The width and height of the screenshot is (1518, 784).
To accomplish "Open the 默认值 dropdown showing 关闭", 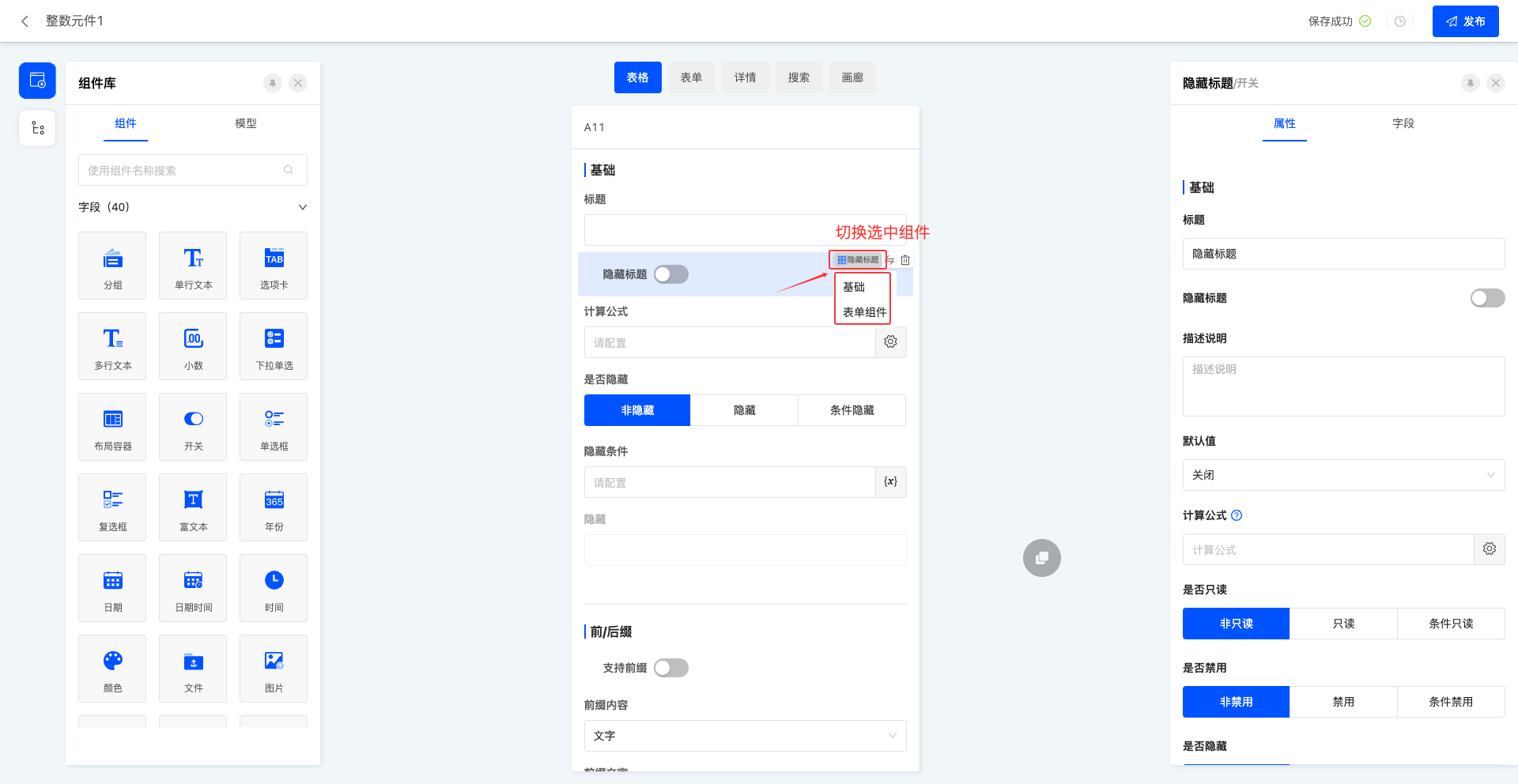I will pyautogui.click(x=1343, y=475).
